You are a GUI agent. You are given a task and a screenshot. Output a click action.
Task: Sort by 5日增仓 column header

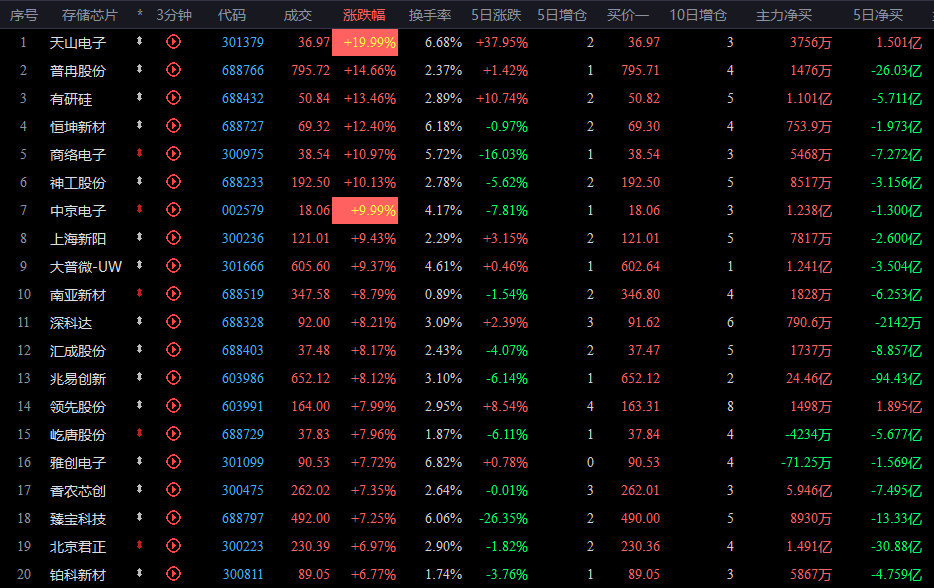coord(562,15)
